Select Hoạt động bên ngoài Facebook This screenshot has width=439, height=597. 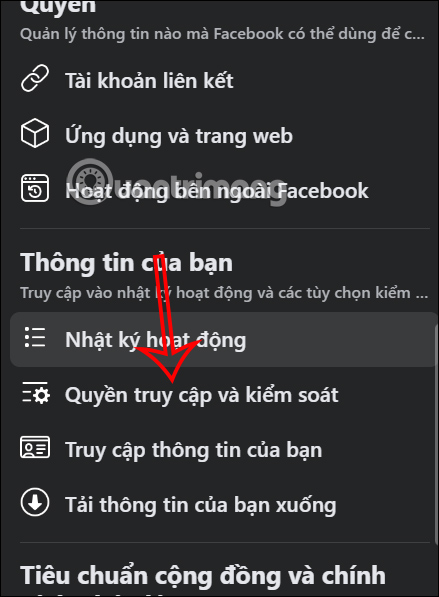(x=217, y=191)
